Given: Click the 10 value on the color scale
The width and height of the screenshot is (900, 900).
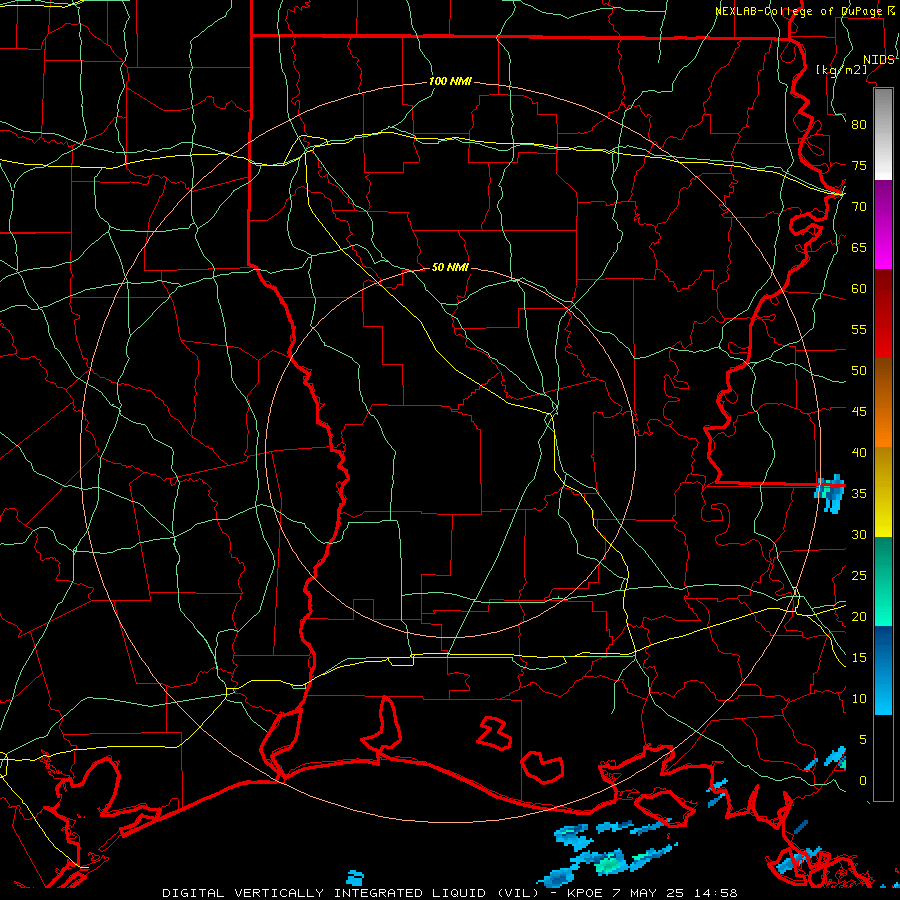Looking at the screenshot, I should pos(859,699).
